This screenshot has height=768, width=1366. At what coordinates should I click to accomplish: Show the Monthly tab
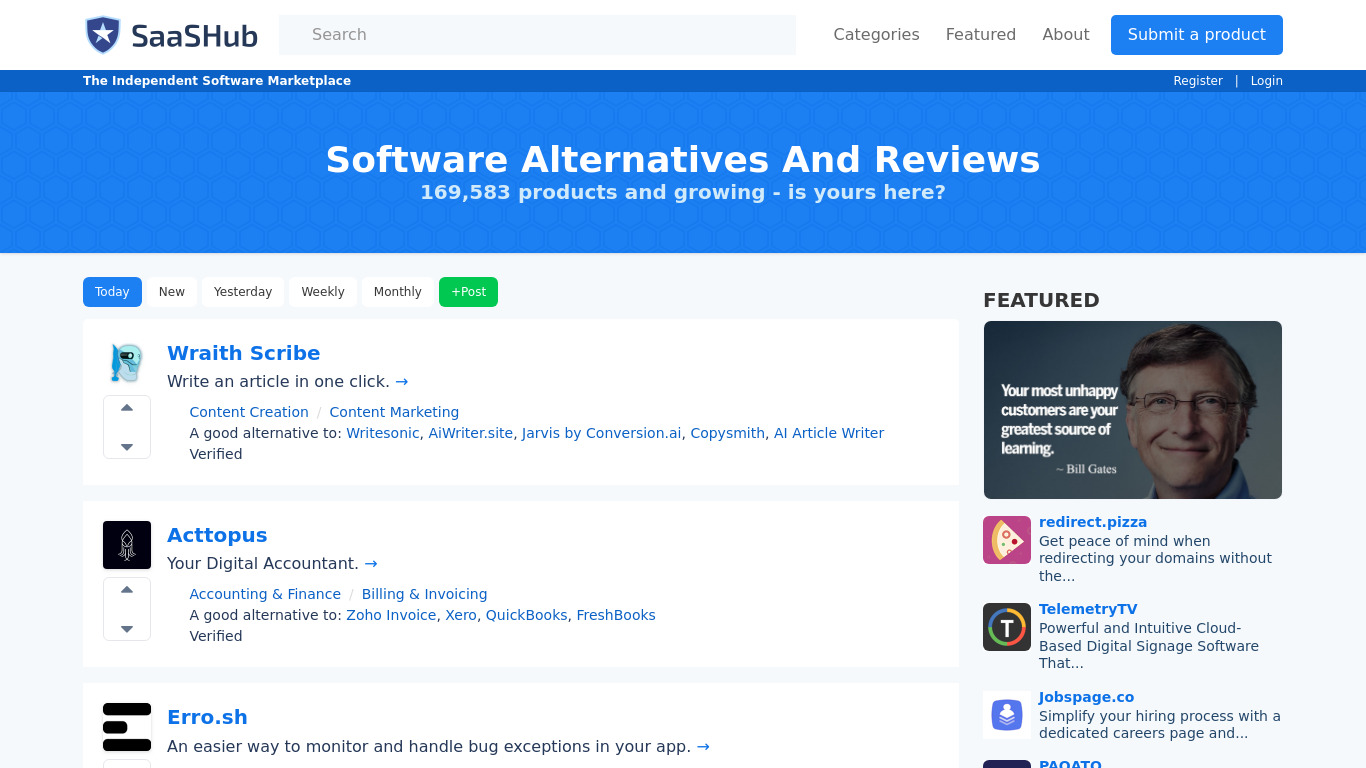(x=398, y=292)
